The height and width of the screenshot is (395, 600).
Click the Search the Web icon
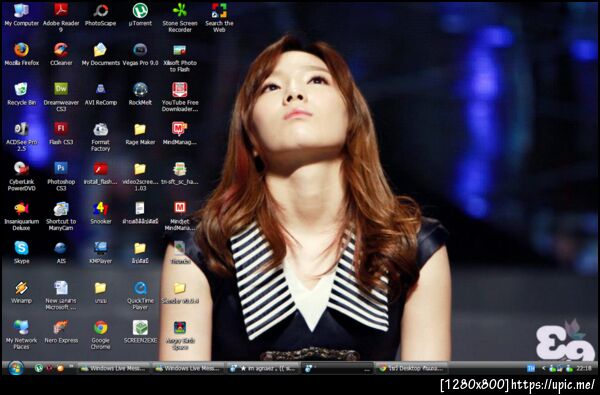click(219, 17)
